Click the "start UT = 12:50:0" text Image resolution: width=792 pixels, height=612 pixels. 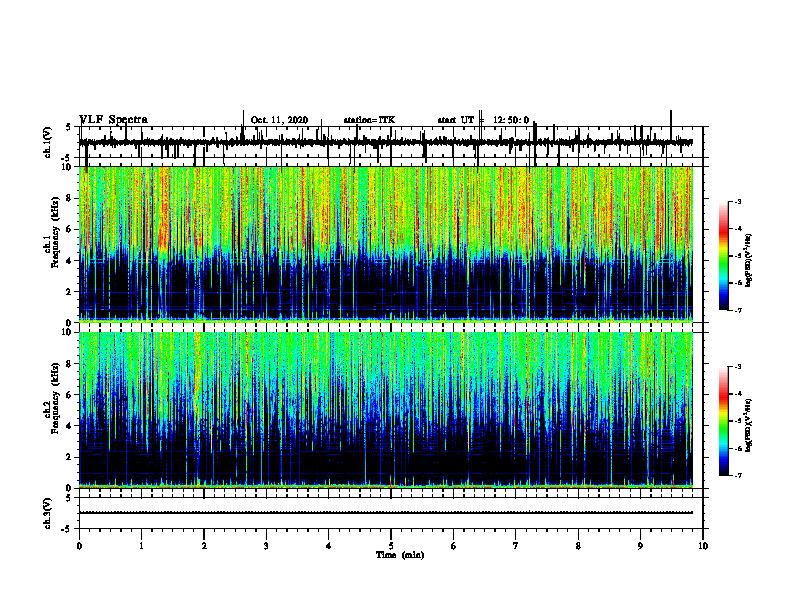[483, 120]
